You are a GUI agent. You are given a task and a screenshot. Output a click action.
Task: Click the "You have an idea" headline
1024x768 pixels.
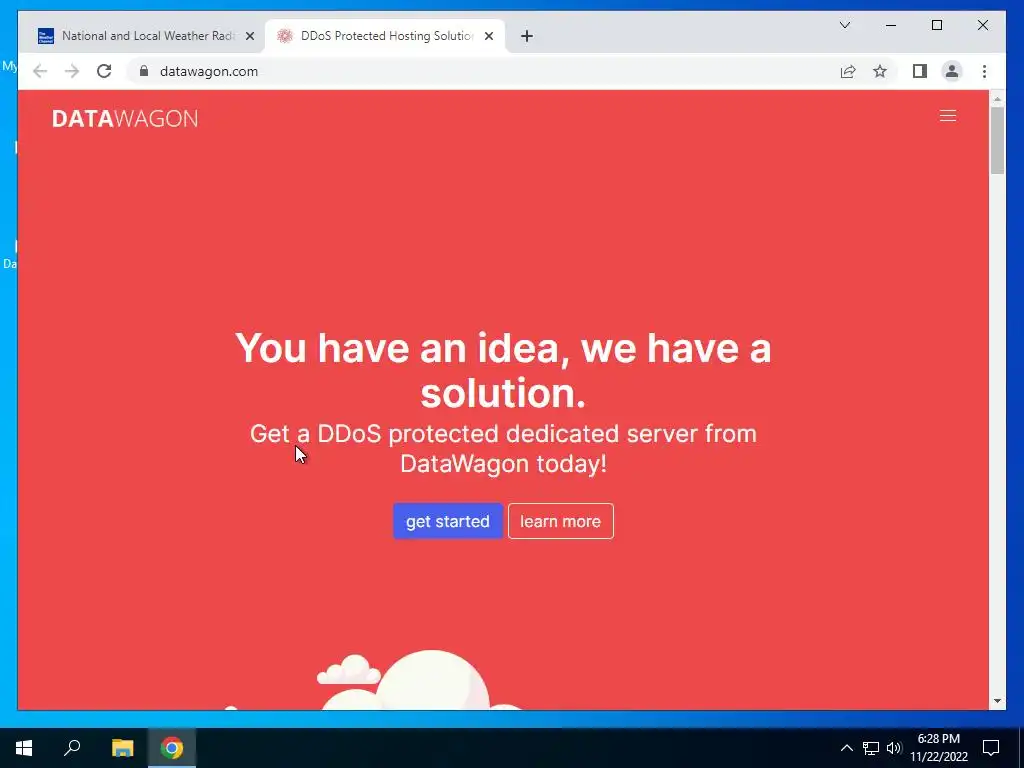point(503,370)
